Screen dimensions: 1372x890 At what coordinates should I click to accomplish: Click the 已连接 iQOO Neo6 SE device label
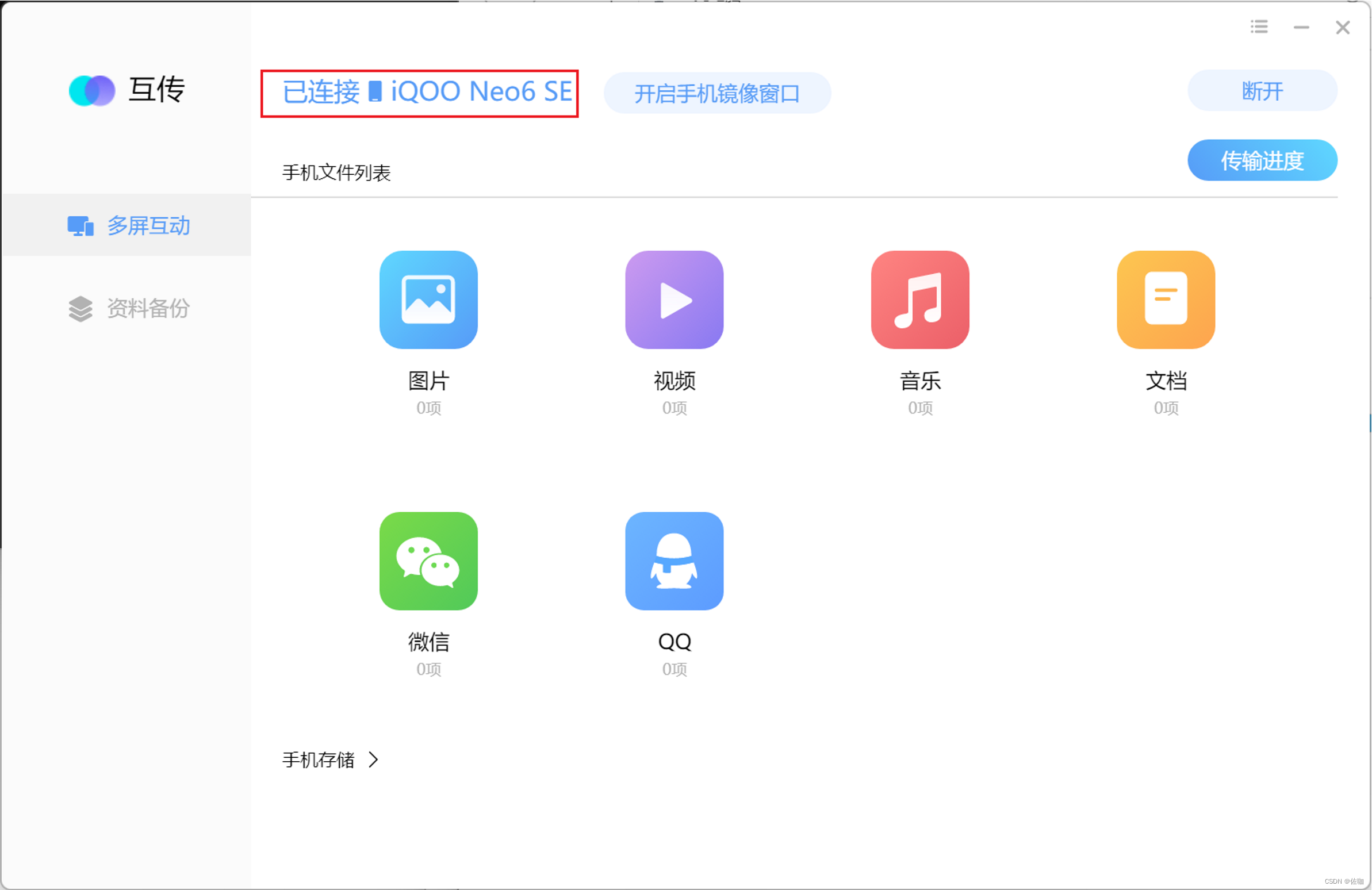pyautogui.click(x=427, y=92)
